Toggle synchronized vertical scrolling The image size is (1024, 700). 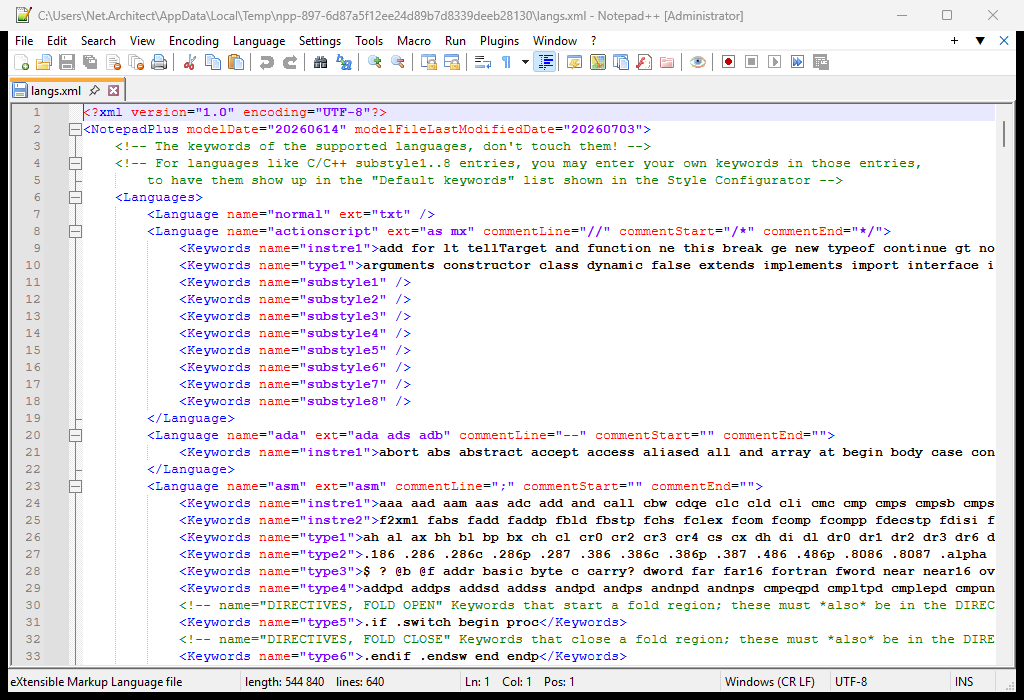[428, 62]
